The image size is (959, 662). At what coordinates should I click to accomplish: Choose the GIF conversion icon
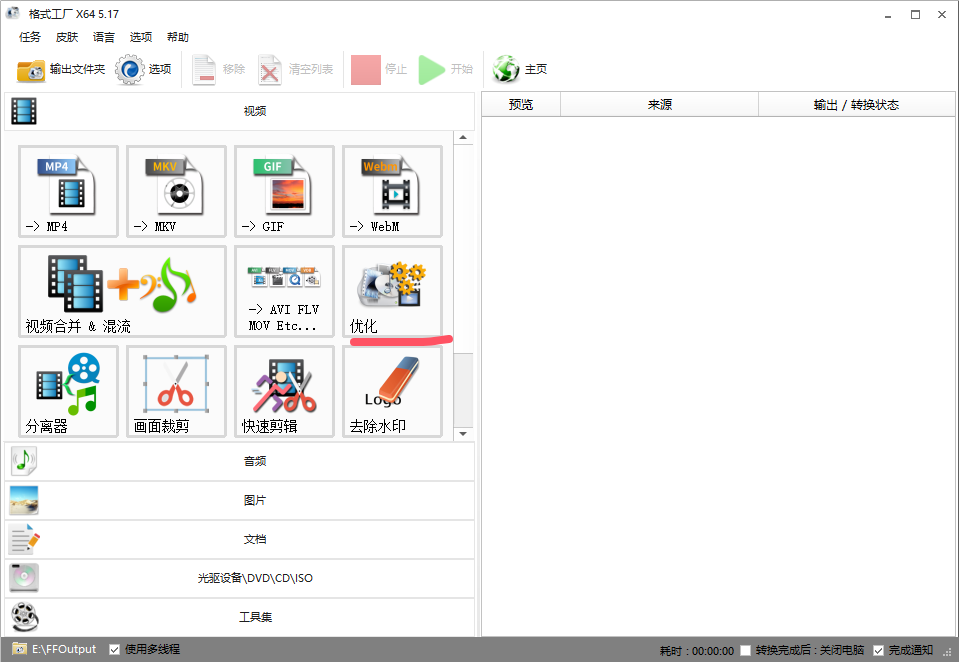pos(284,190)
